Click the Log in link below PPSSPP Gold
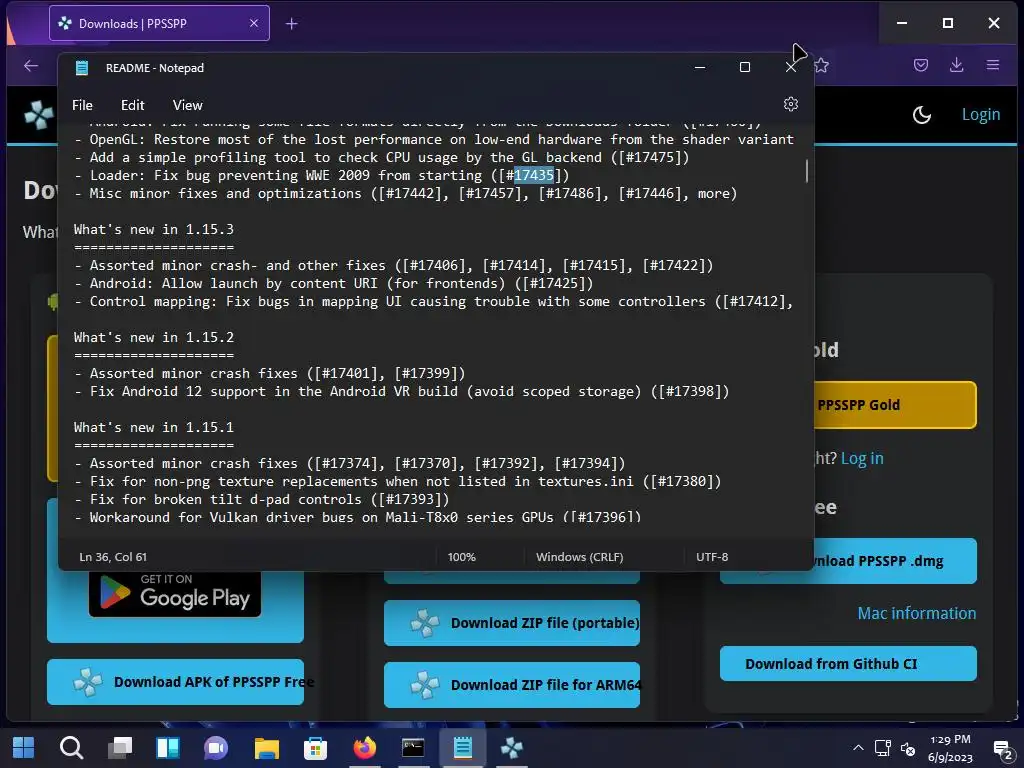This screenshot has height=768, width=1024. tap(862, 458)
